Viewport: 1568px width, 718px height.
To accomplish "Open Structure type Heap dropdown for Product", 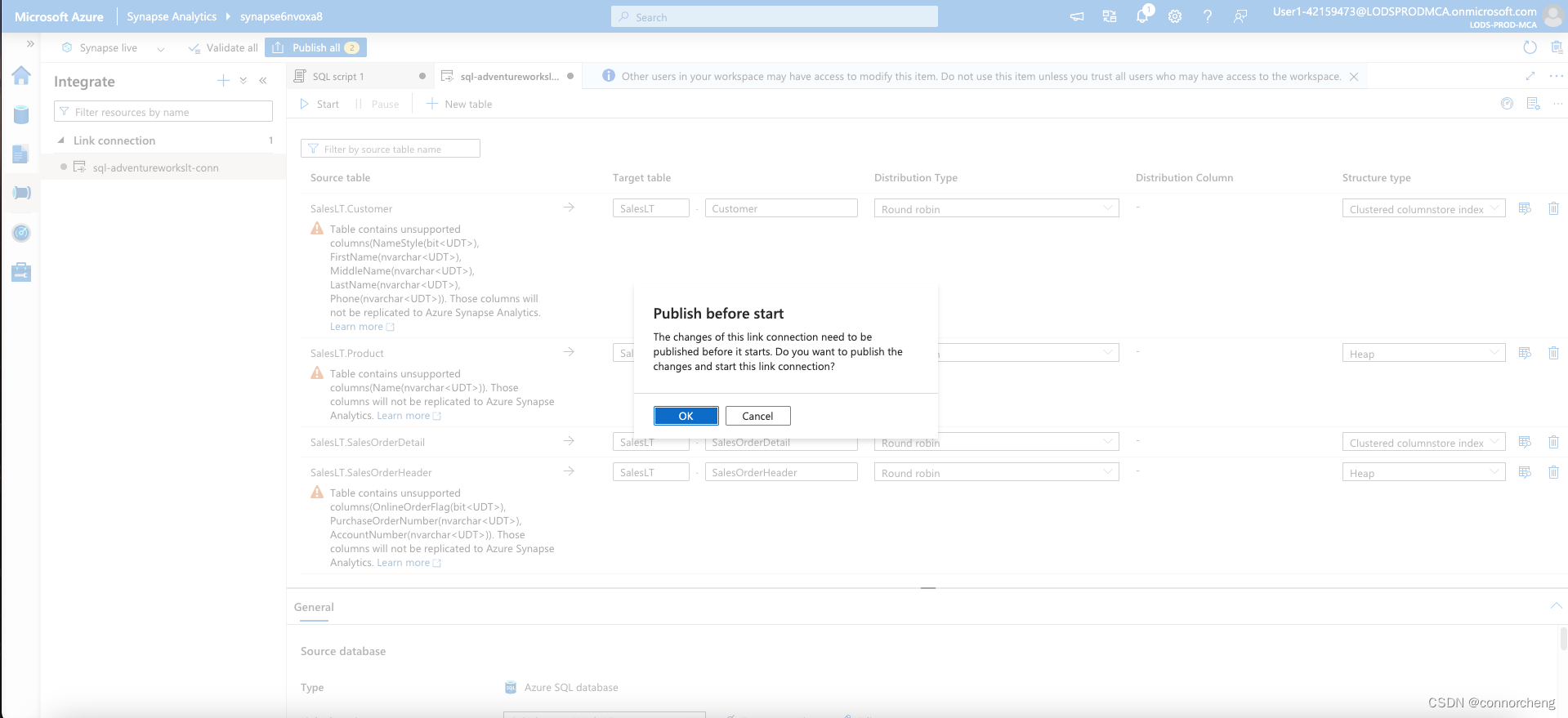I will [1423, 353].
